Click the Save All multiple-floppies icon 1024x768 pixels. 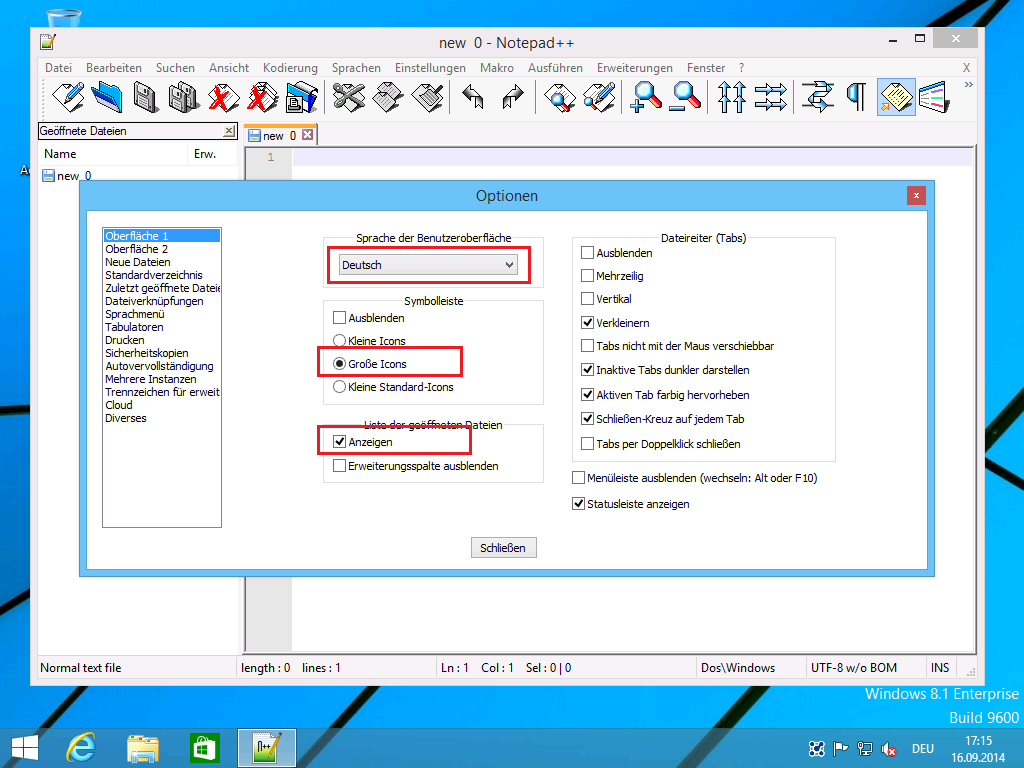coord(184,97)
